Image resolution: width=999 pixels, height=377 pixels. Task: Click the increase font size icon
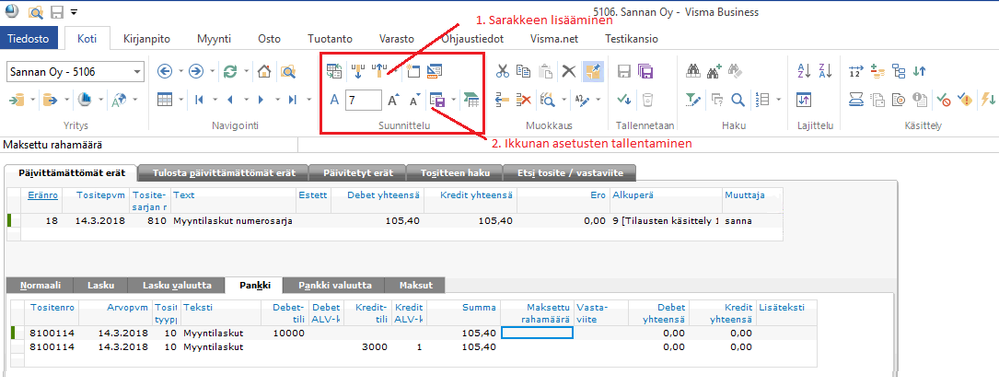(394, 100)
